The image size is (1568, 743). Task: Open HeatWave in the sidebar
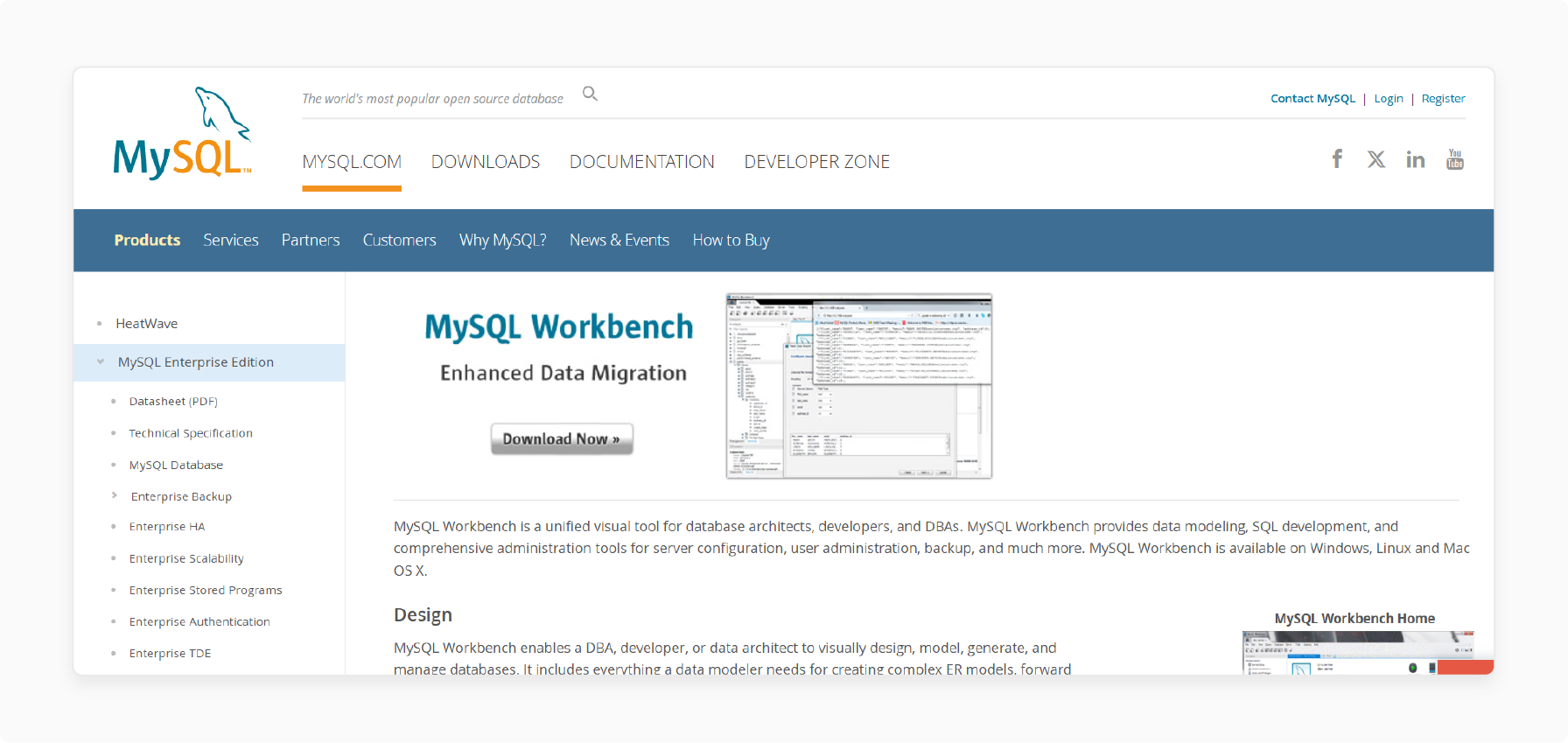[x=147, y=324]
